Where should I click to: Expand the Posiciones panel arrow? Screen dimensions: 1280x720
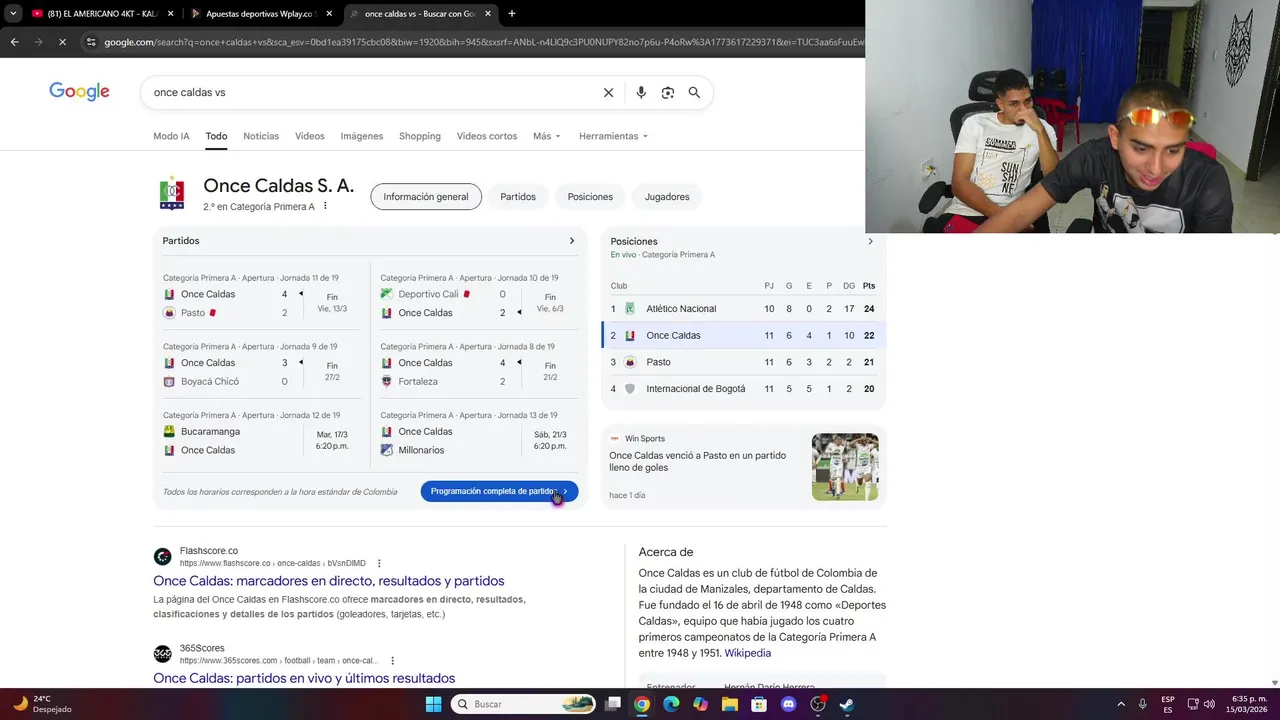(870, 241)
